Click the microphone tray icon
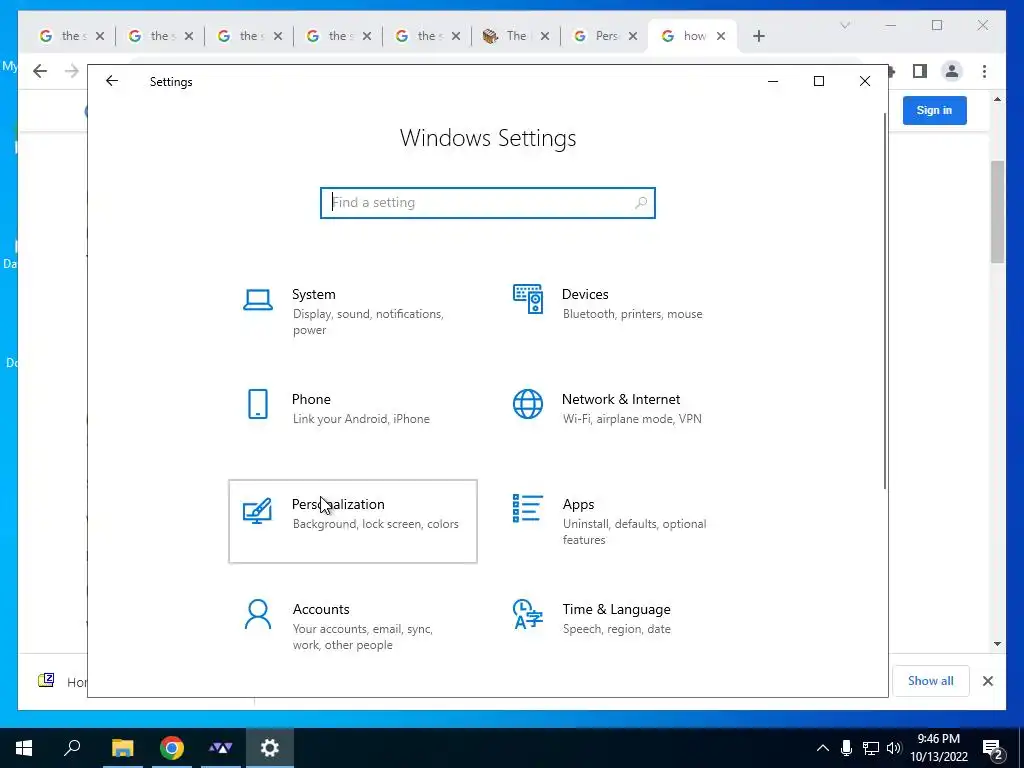Viewport: 1024px width, 768px height. 846,748
